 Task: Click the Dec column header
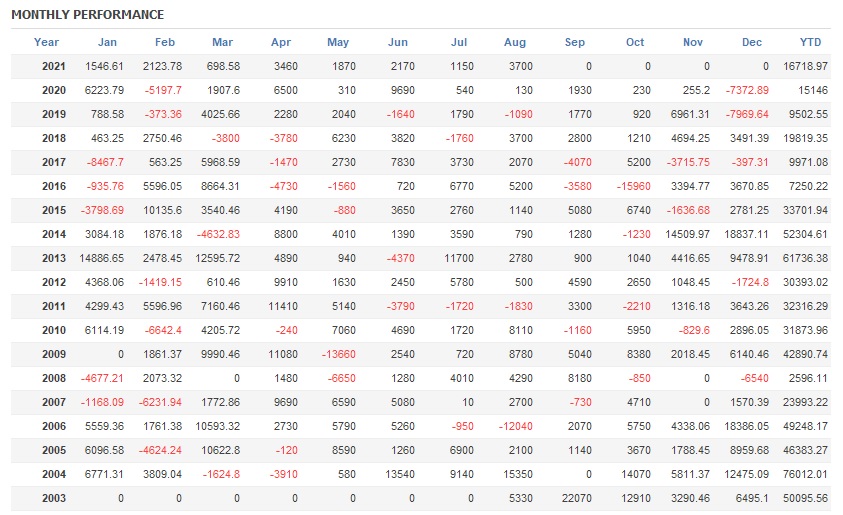coord(752,42)
